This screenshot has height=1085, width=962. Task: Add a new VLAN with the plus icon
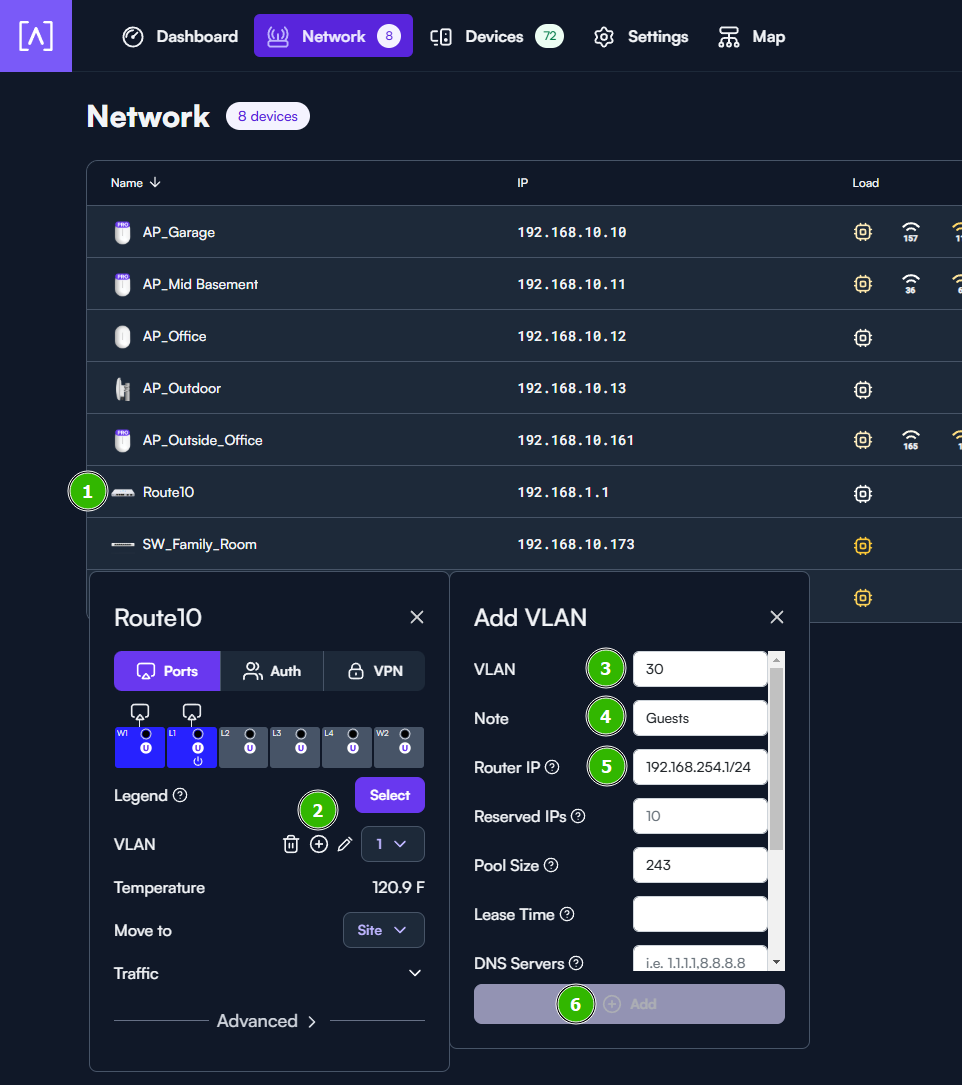coord(318,844)
